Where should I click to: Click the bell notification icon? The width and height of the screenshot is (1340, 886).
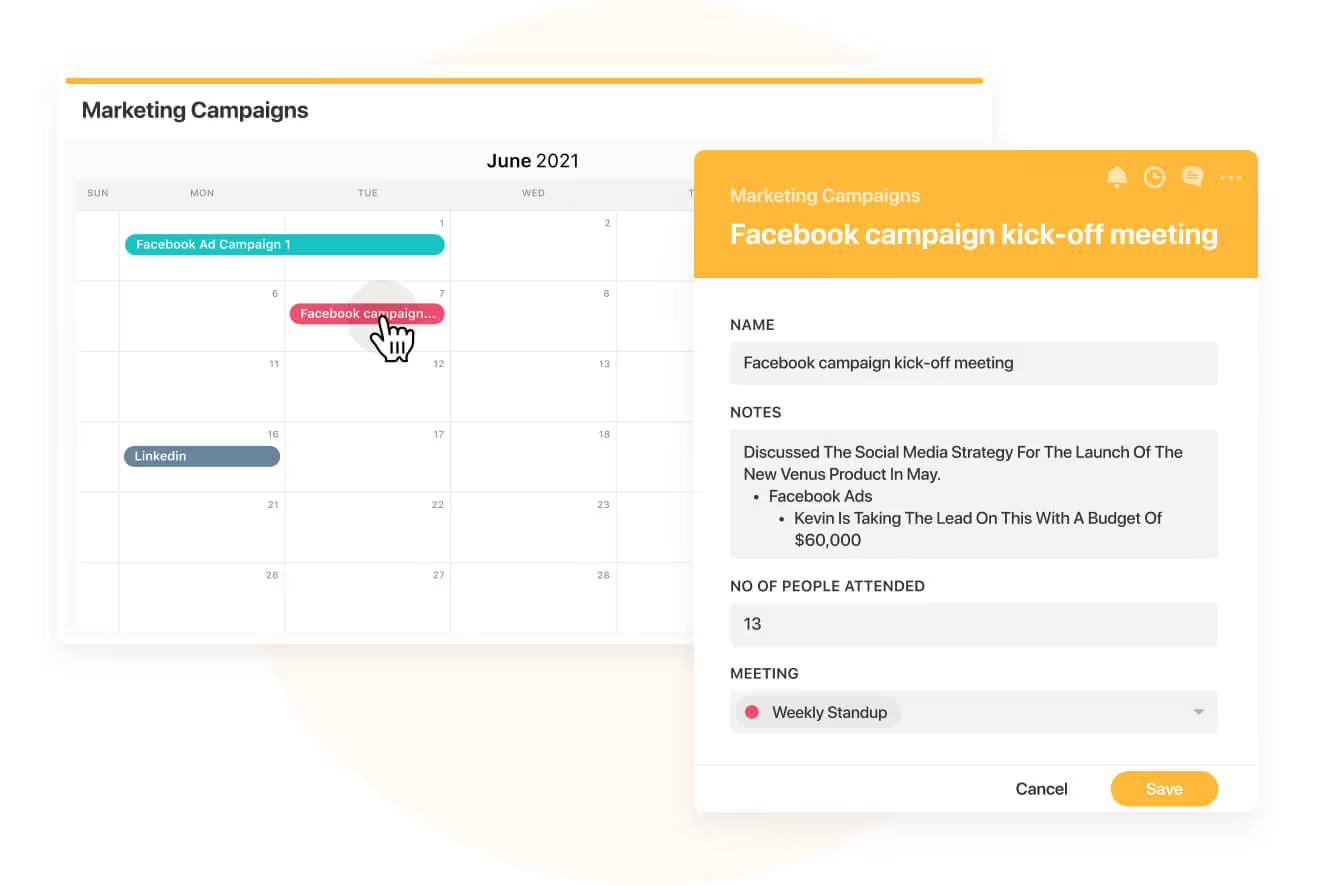(1117, 177)
